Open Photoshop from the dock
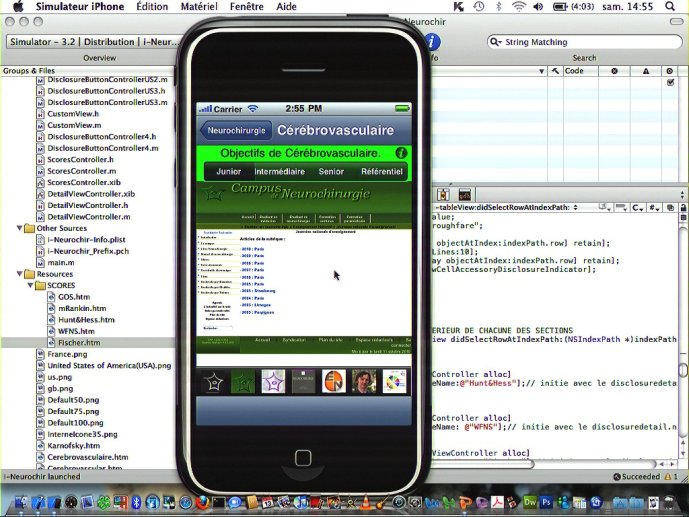689x517 pixels. (546, 502)
